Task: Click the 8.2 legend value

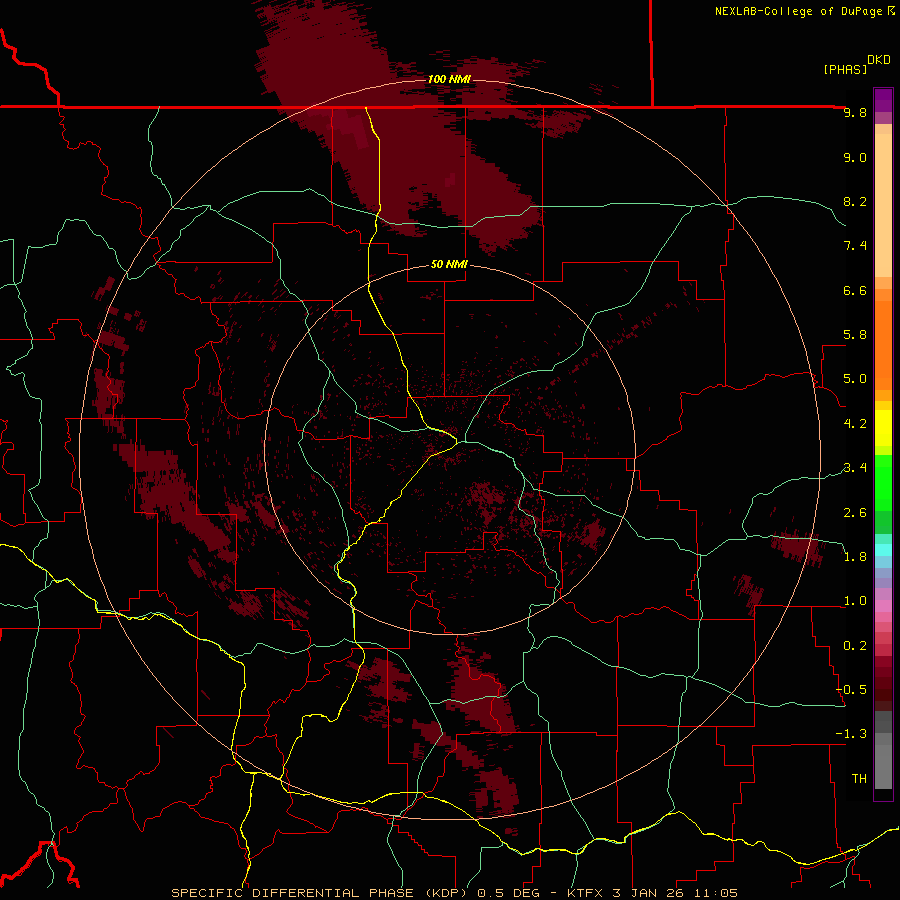Action: [x=855, y=201]
